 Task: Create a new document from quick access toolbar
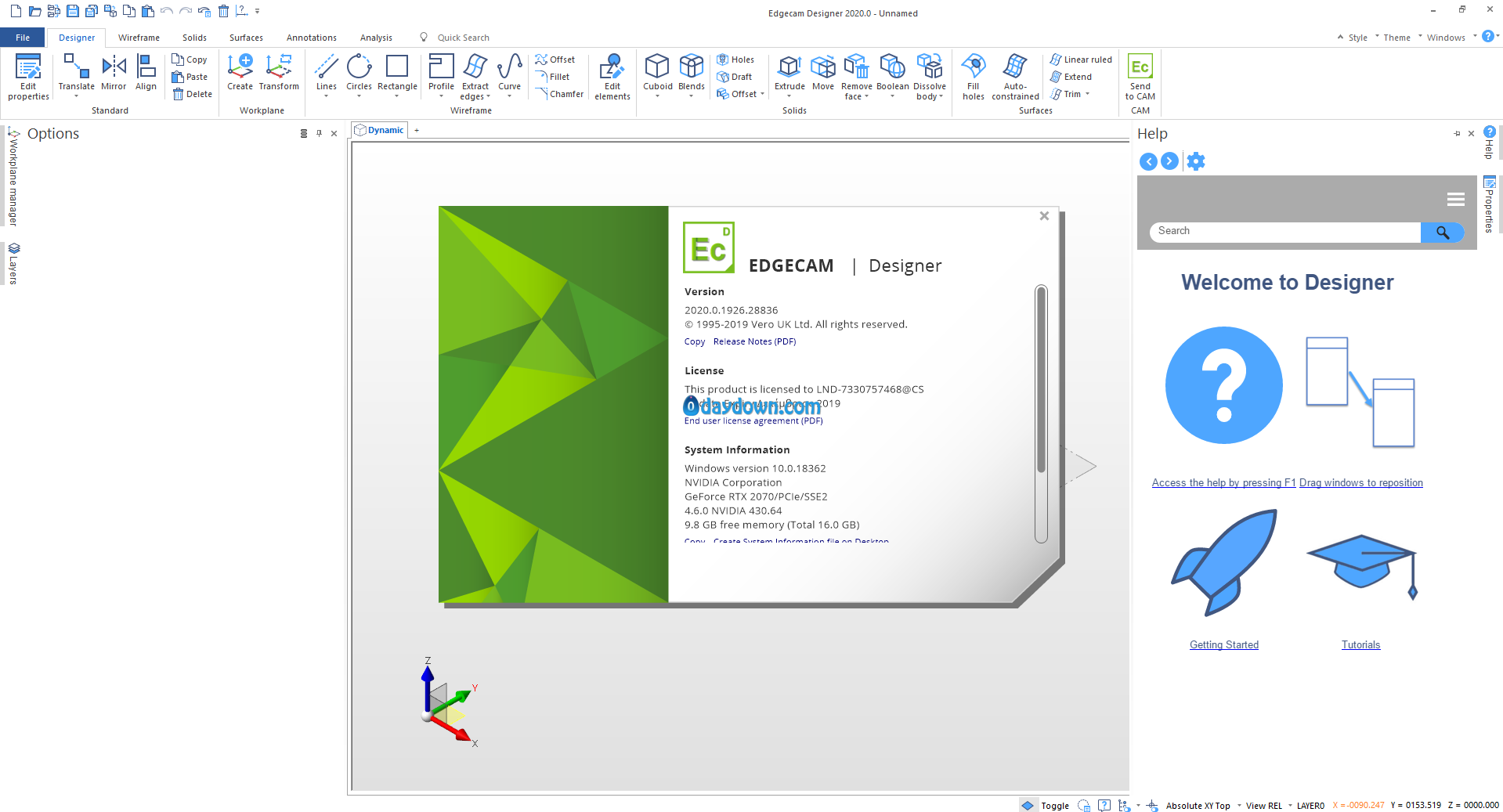coord(16,11)
